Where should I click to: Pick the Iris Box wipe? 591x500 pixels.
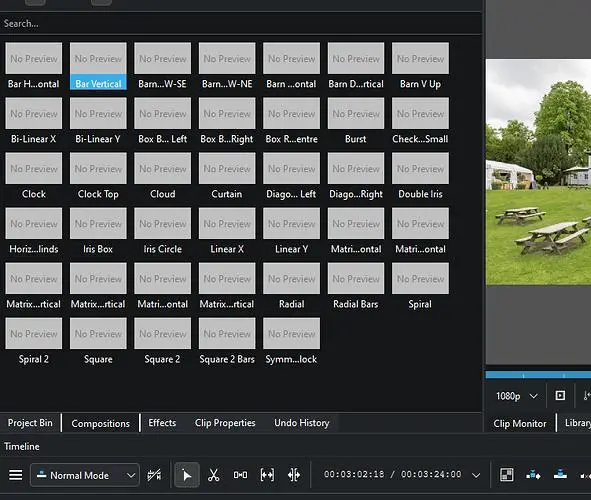pyautogui.click(x=98, y=231)
